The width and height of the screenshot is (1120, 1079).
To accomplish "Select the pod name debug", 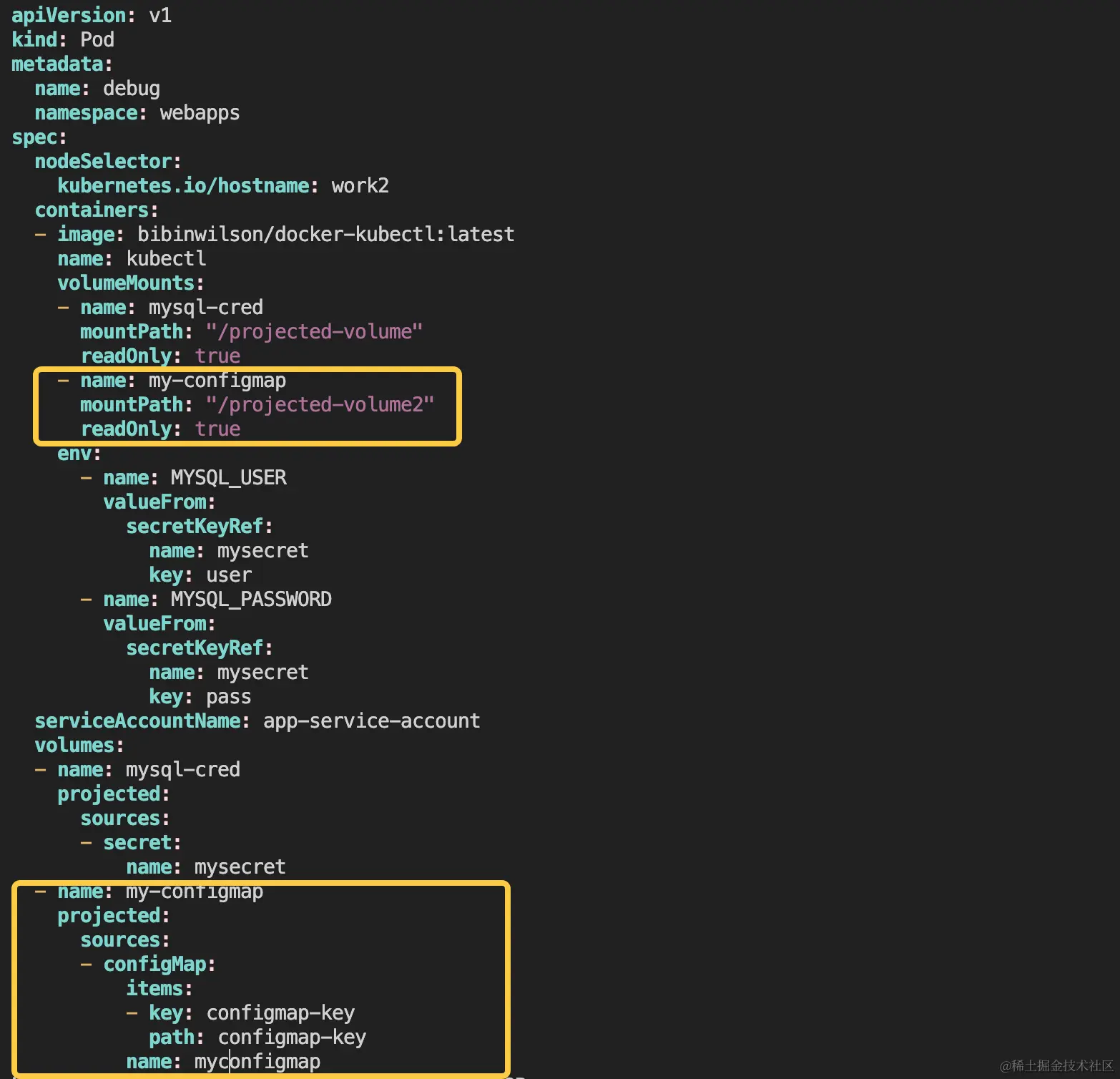I will (x=131, y=88).
